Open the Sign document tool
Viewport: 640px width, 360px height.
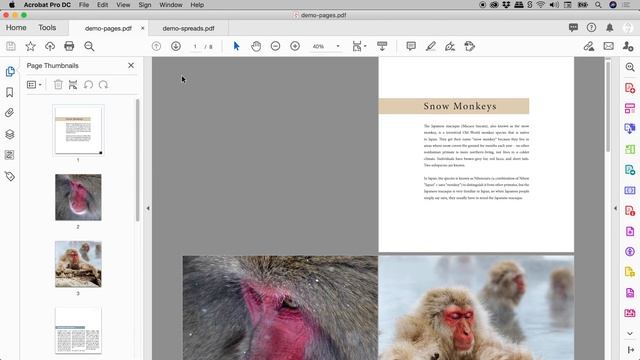(450, 46)
